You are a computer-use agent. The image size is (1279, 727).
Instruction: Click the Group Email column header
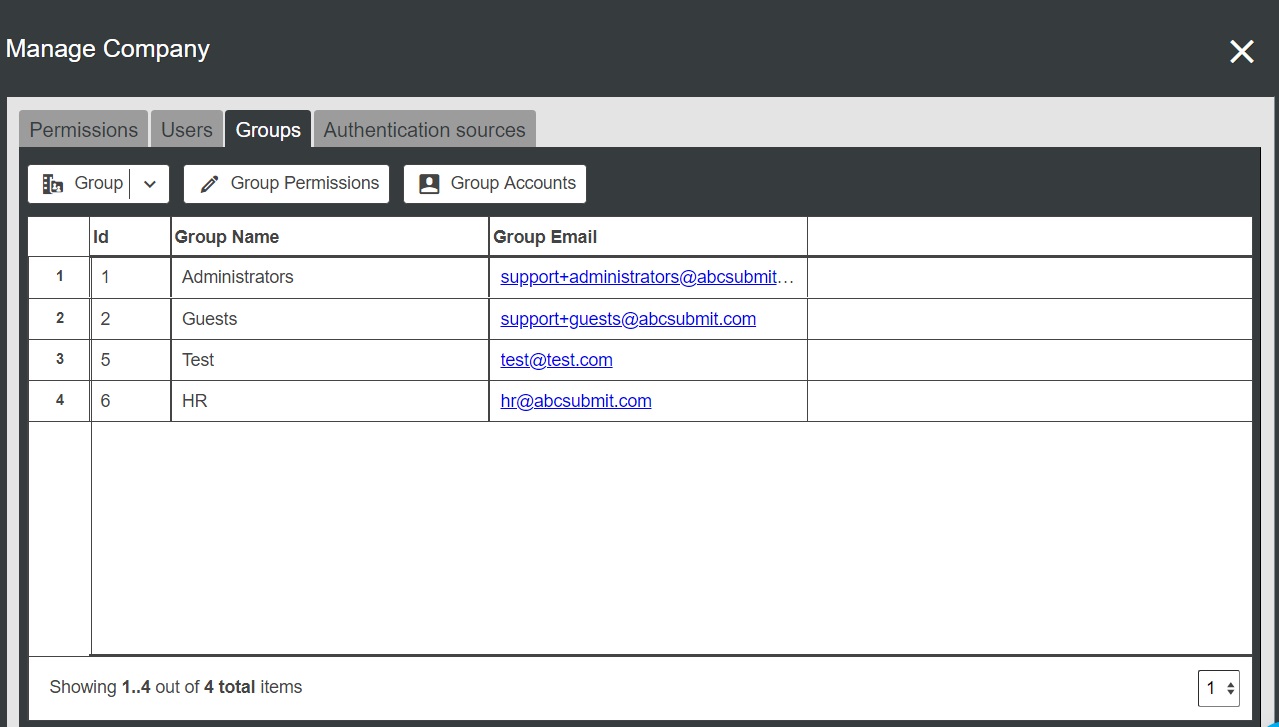tap(545, 237)
